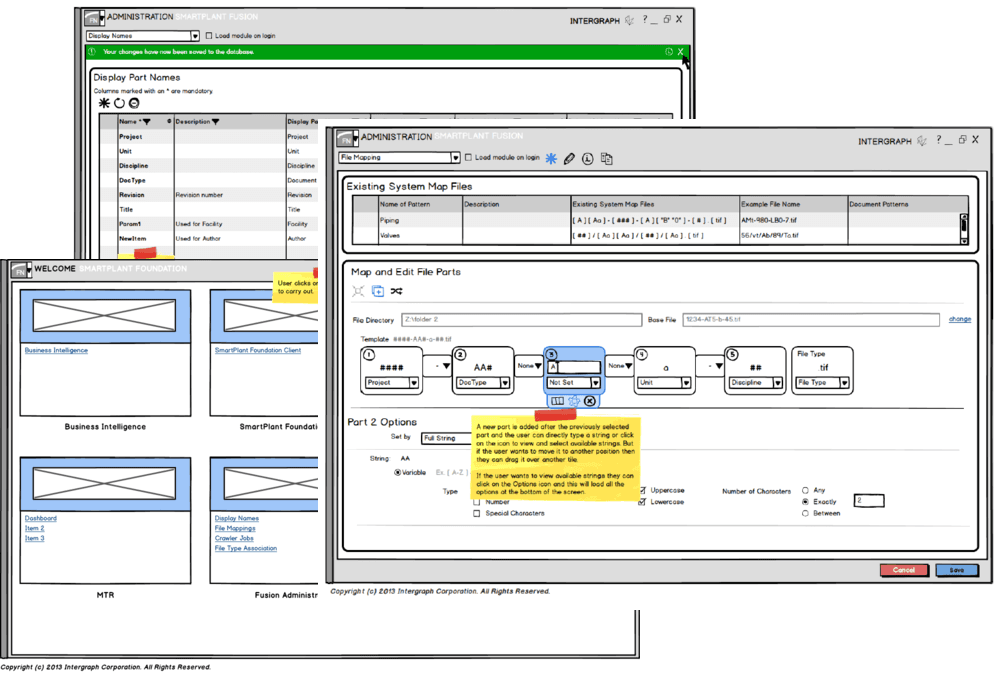Click the clock icon in the green notification bar
This screenshot has width=1000, height=678.
click(669, 52)
